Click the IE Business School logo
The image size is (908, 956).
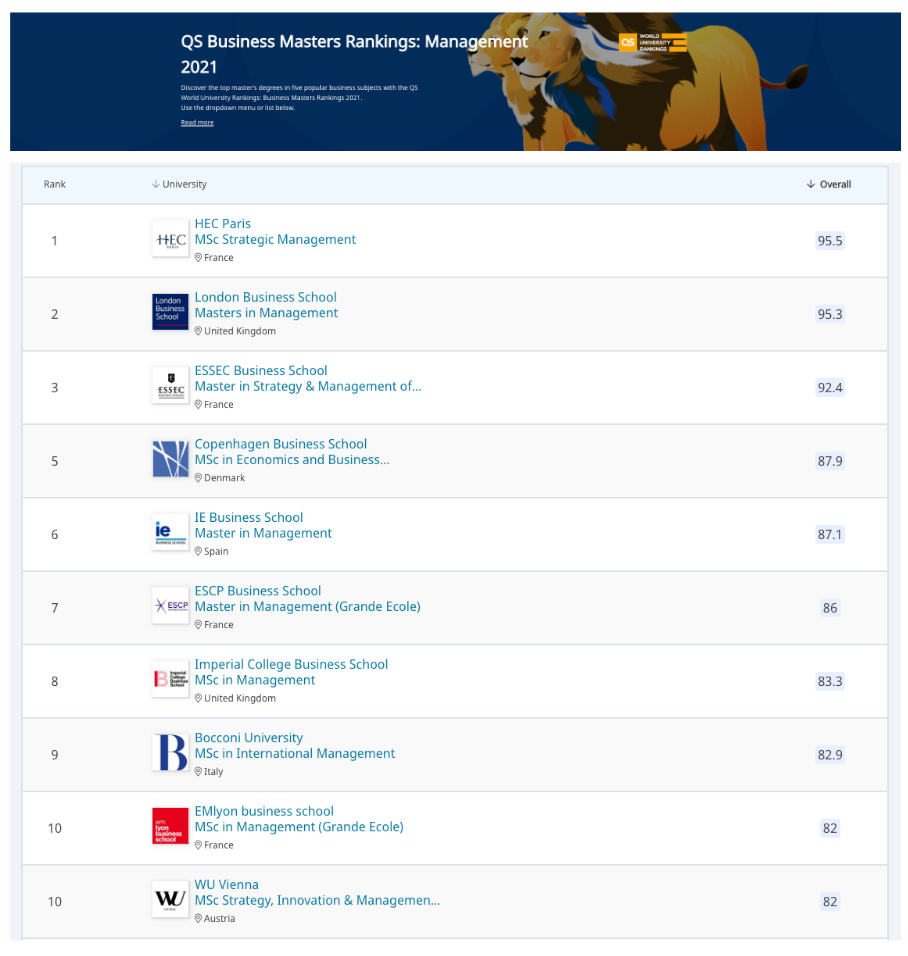[170, 533]
